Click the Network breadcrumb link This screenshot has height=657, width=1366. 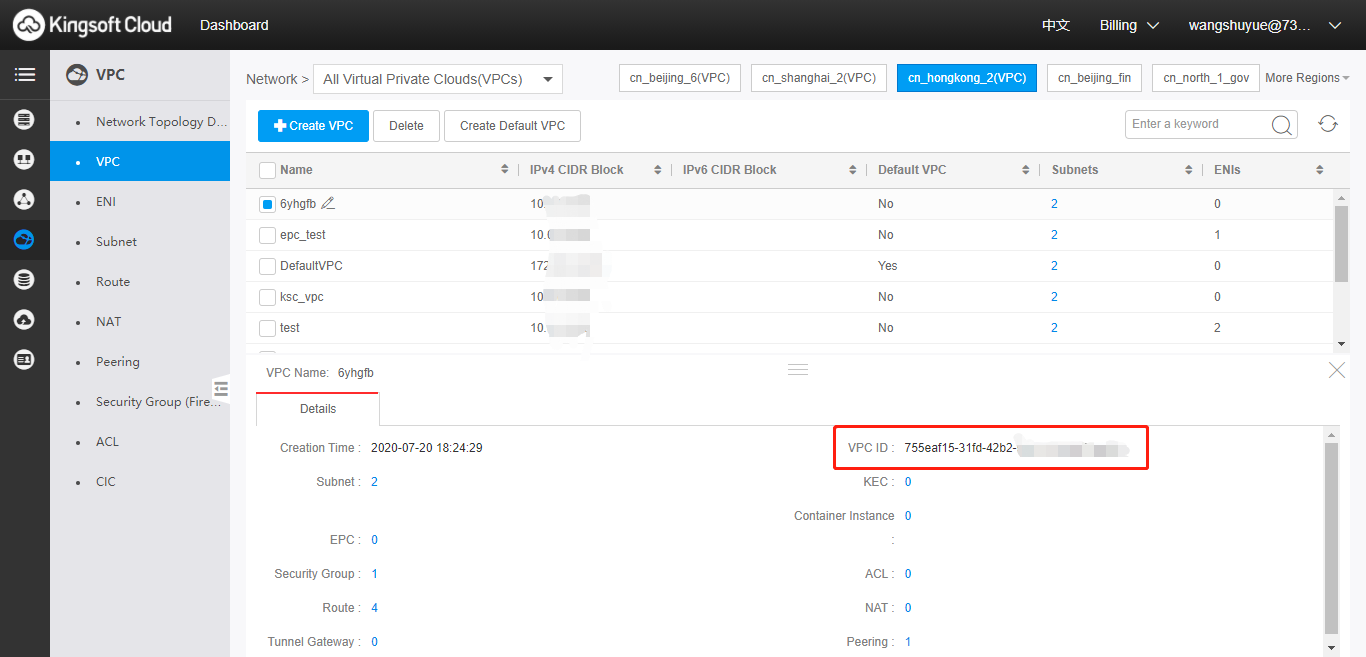tap(271, 79)
